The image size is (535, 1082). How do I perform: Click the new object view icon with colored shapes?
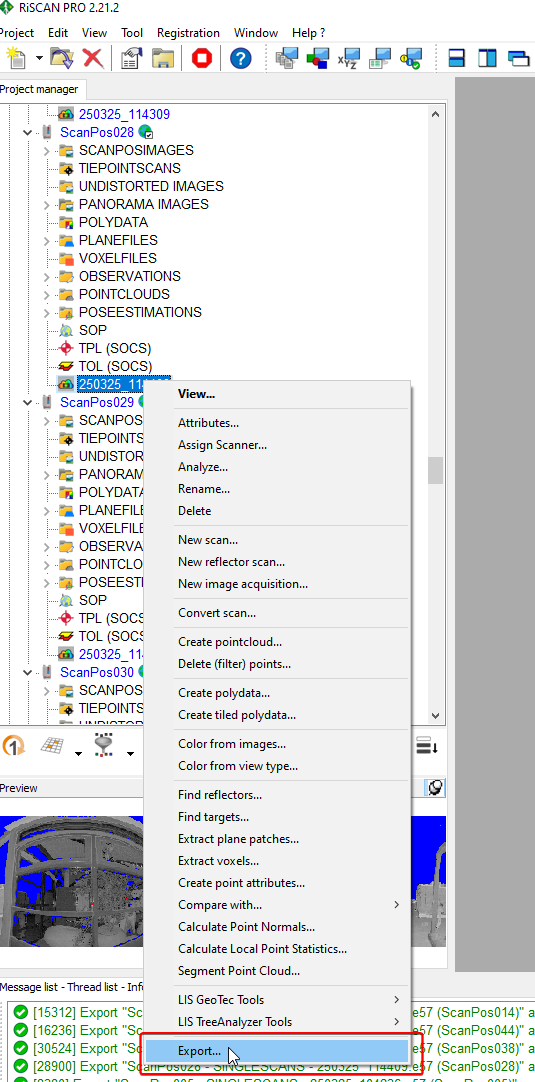(318, 58)
